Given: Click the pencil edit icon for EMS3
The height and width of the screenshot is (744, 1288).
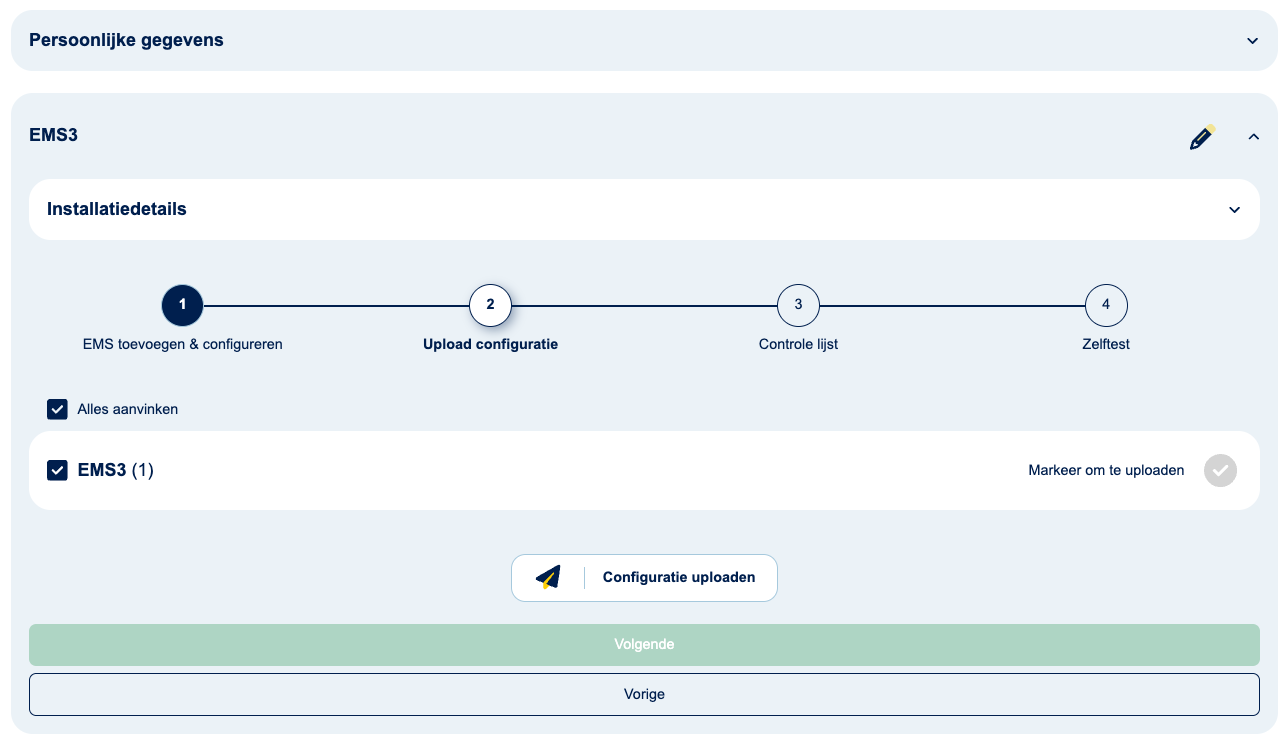Looking at the screenshot, I should coord(1201,137).
